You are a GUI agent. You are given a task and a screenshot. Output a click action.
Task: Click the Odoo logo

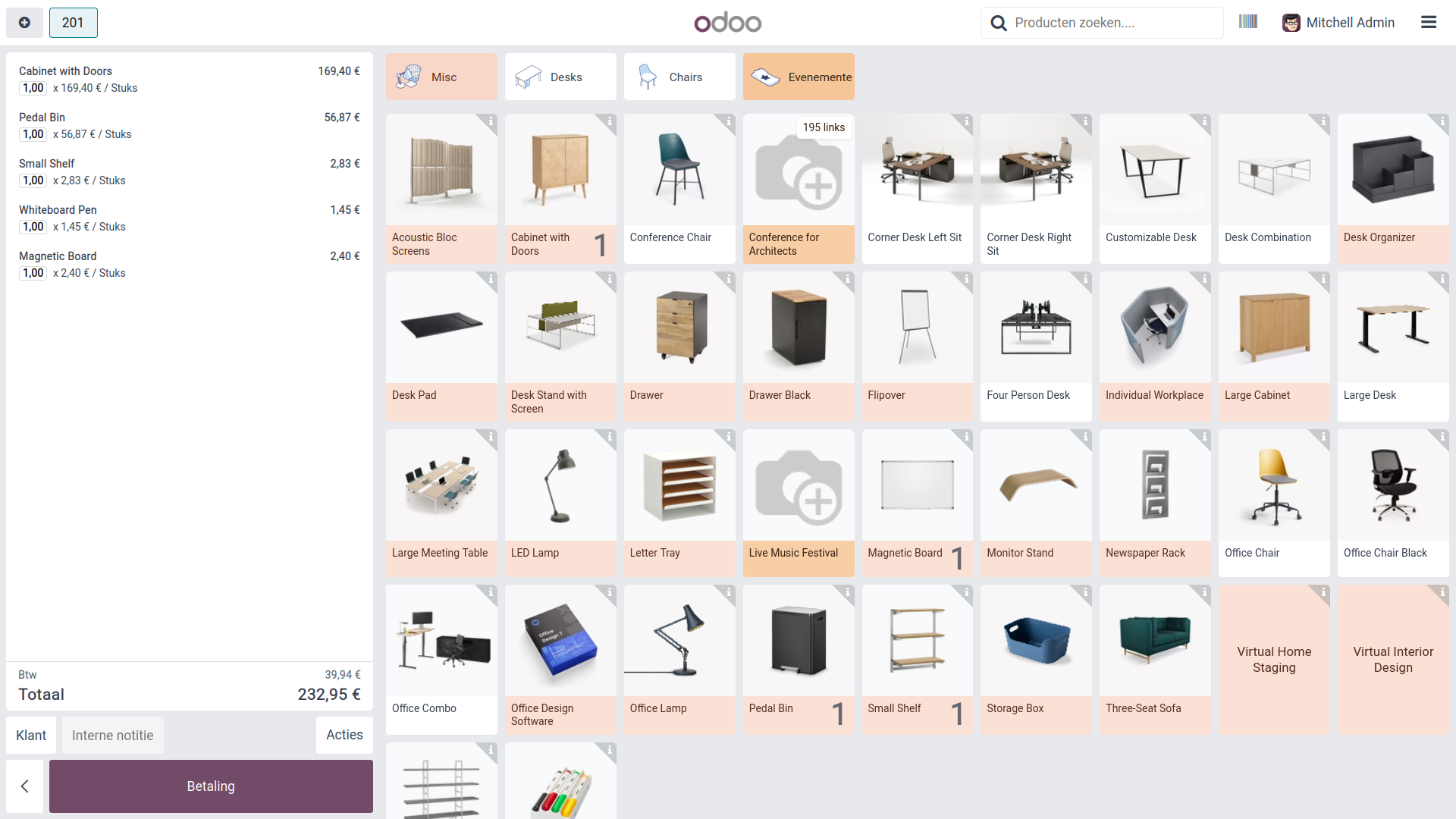(727, 23)
